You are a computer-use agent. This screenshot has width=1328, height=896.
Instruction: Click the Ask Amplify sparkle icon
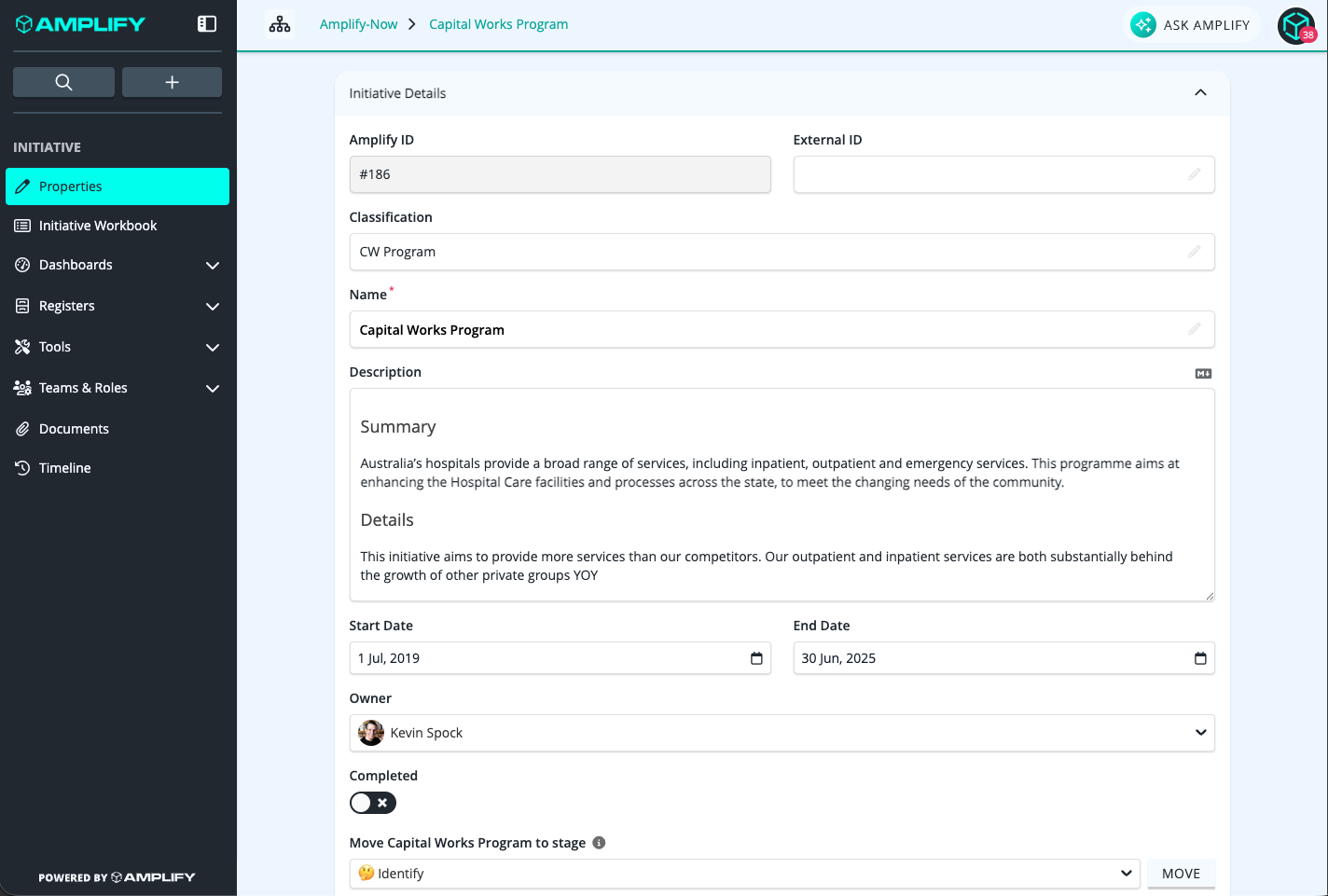(1143, 24)
